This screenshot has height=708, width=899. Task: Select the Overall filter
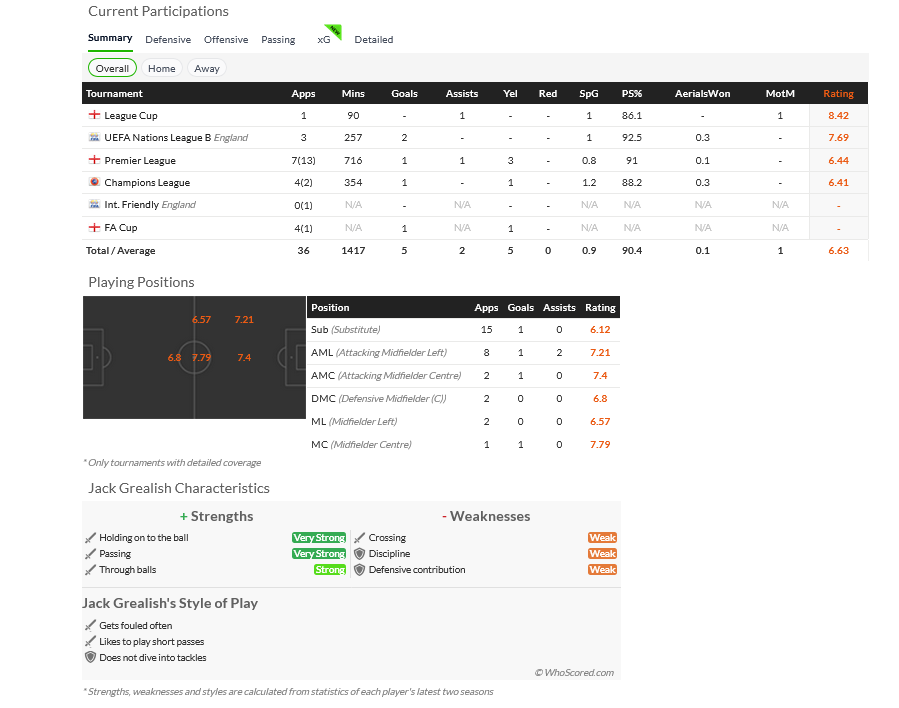tap(112, 68)
